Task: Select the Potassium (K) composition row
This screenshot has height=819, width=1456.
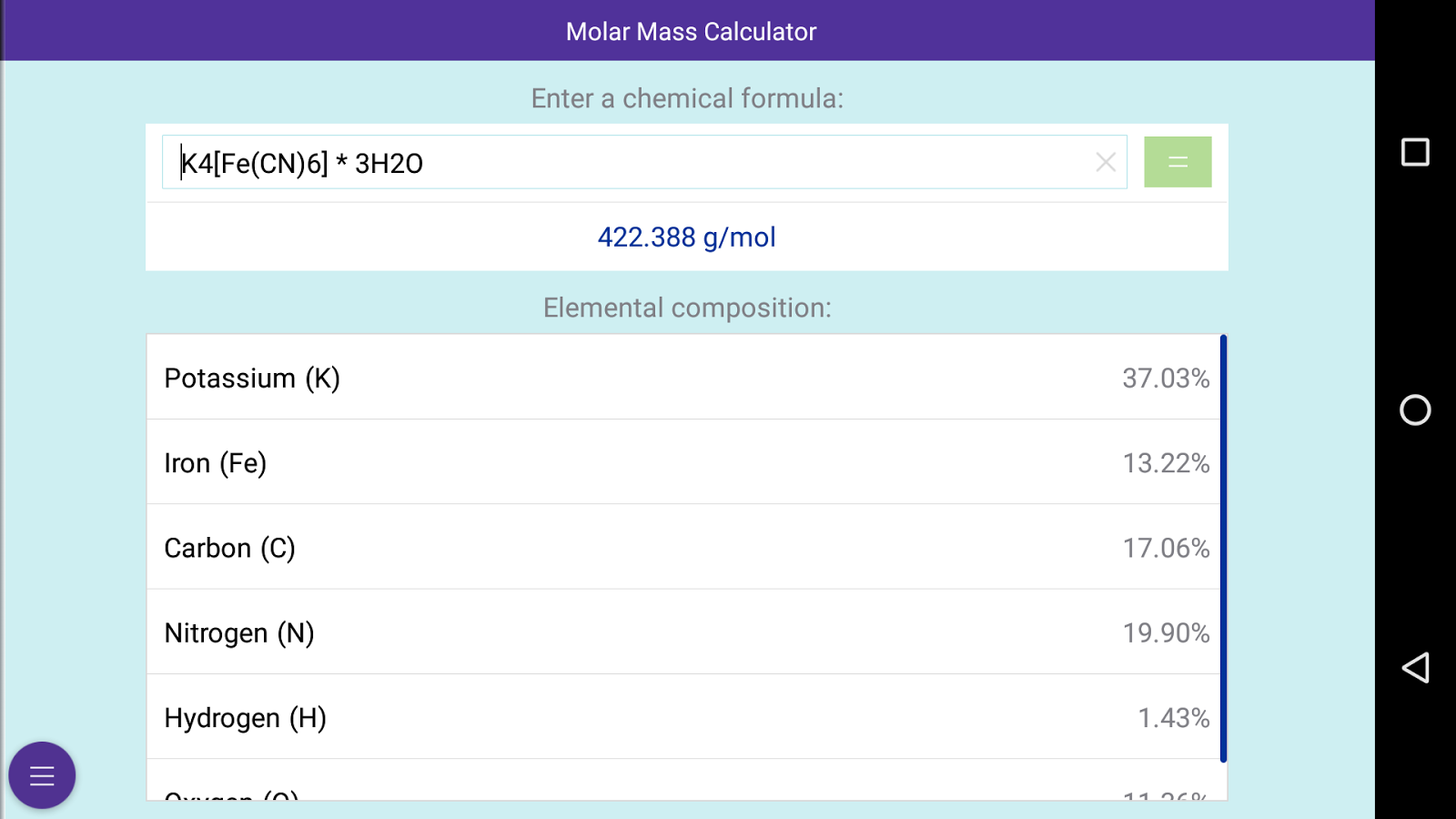Action: click(x=686, y=378)
